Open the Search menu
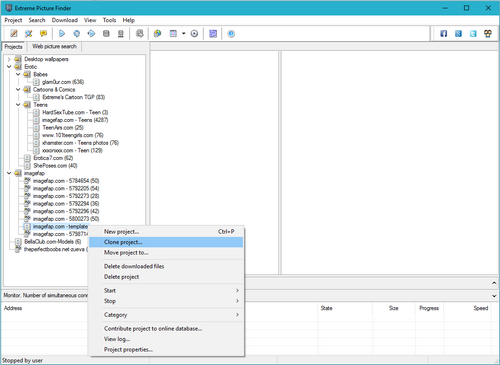 point(37,20)
